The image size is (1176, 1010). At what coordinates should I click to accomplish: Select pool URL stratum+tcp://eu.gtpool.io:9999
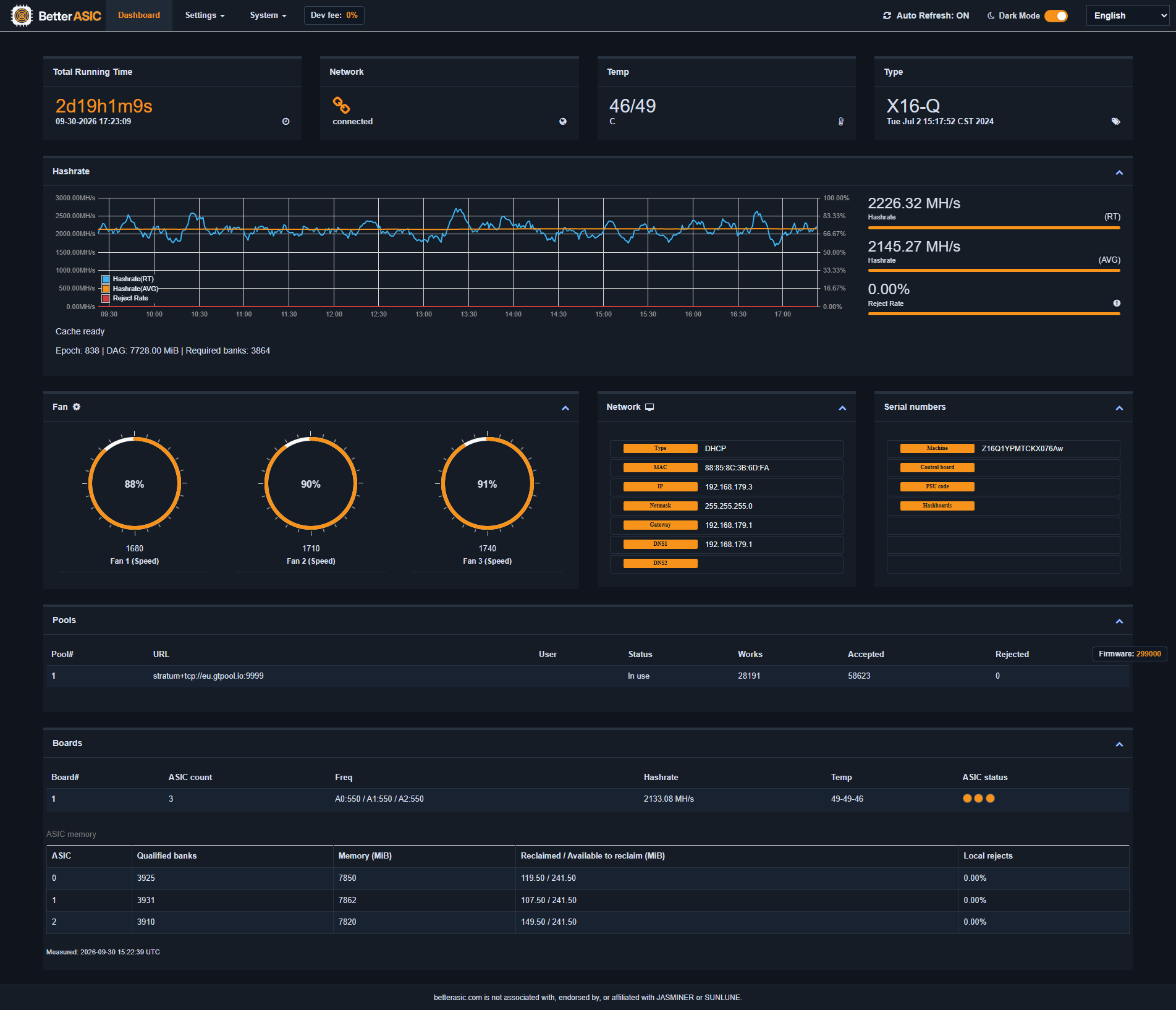point(208,676)
